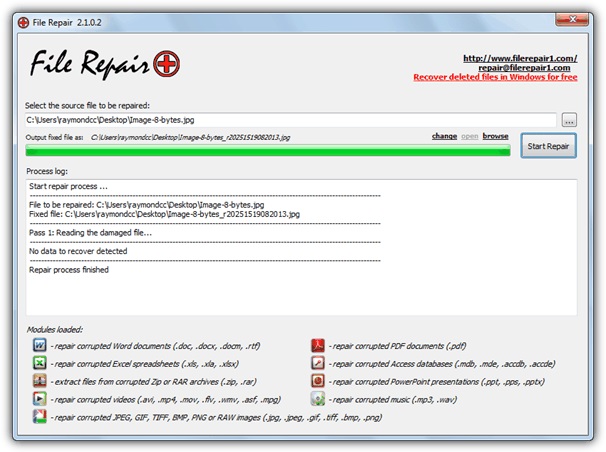This screenshot has height=452, width=606.
Task: Click the 'change' output file link
Action: click(x=444, y=136)
